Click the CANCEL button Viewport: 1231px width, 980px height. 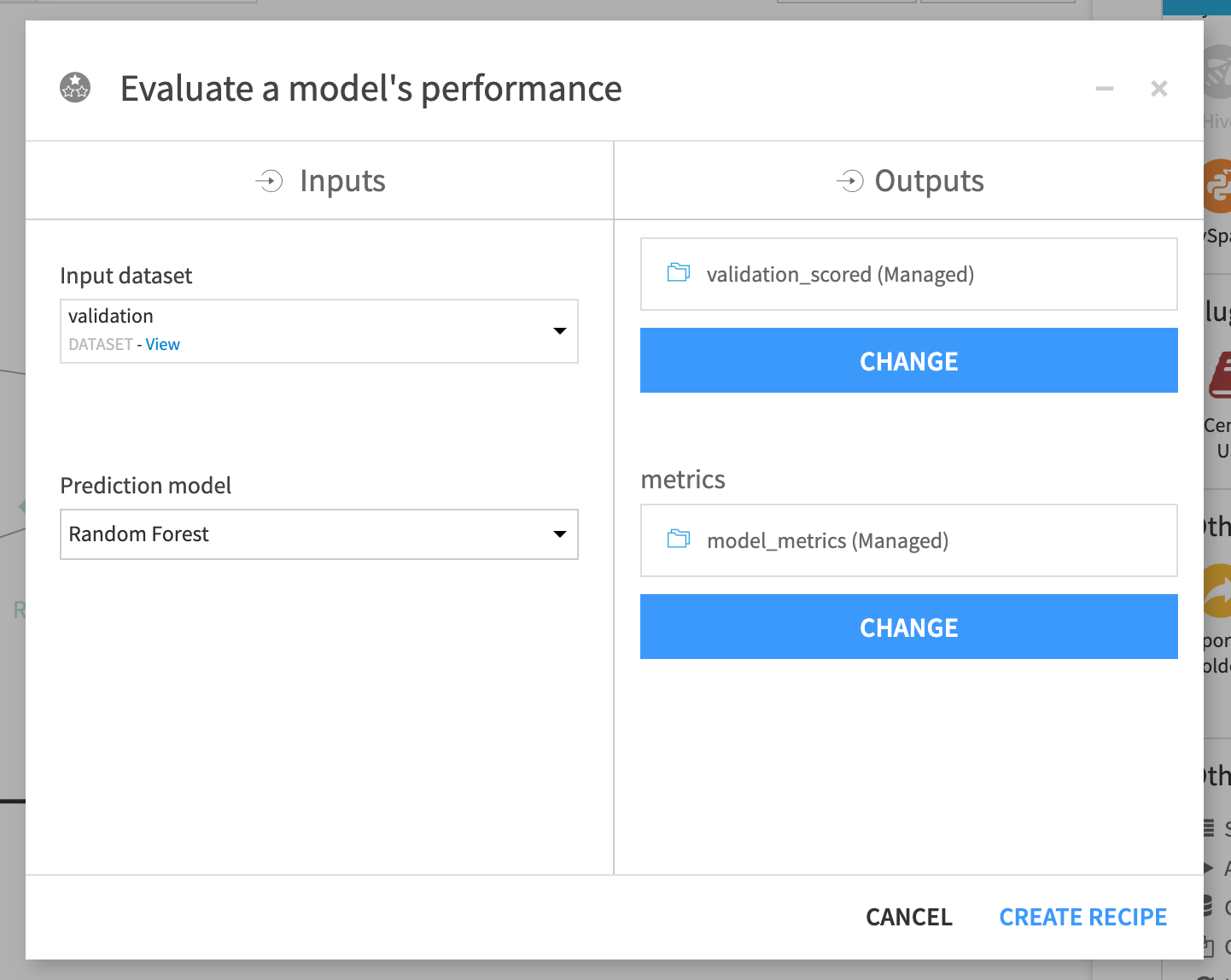[x=909, y=917]
